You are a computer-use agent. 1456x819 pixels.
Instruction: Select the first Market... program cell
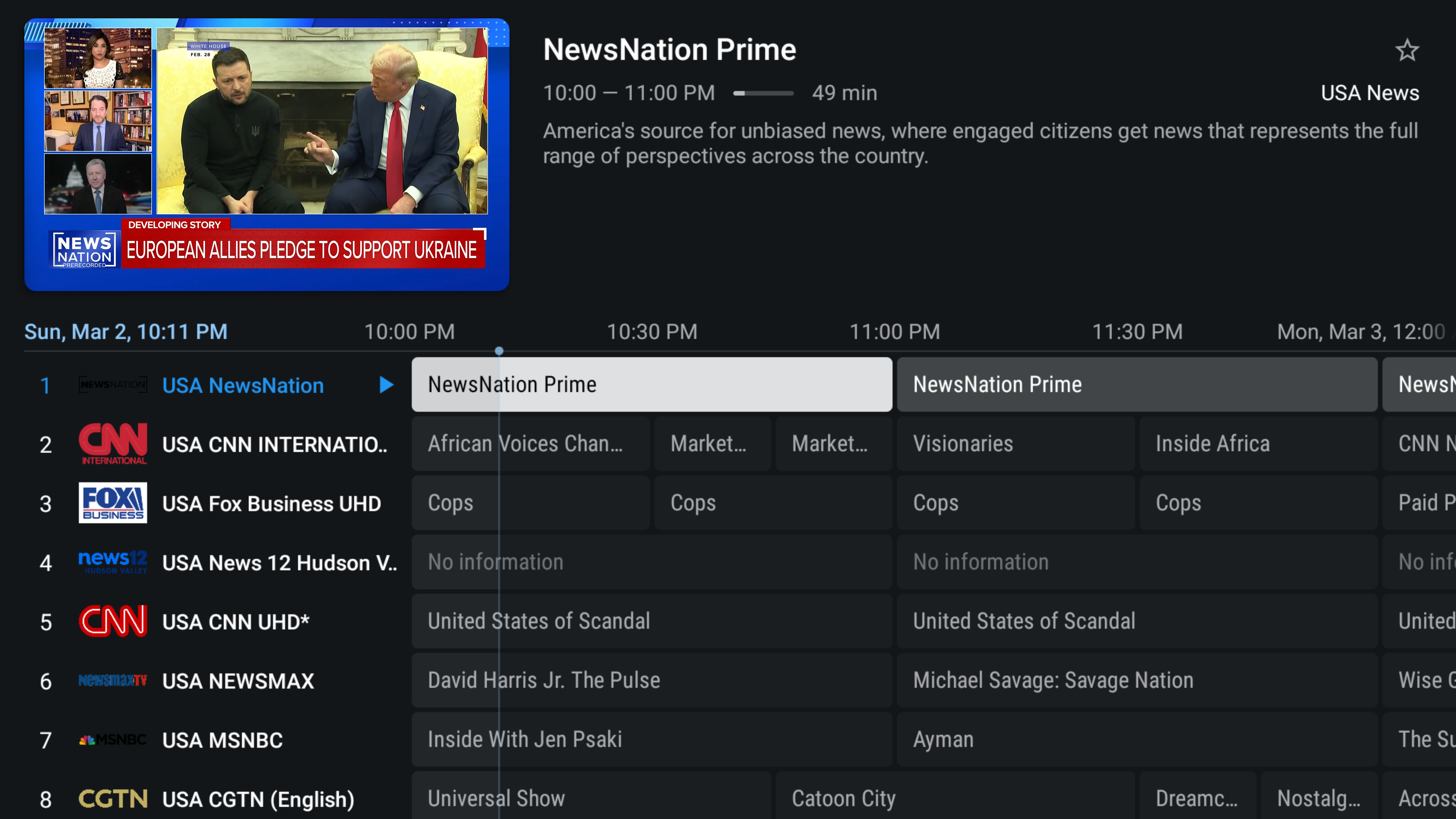pyautogui.click(x=712, y=444)
